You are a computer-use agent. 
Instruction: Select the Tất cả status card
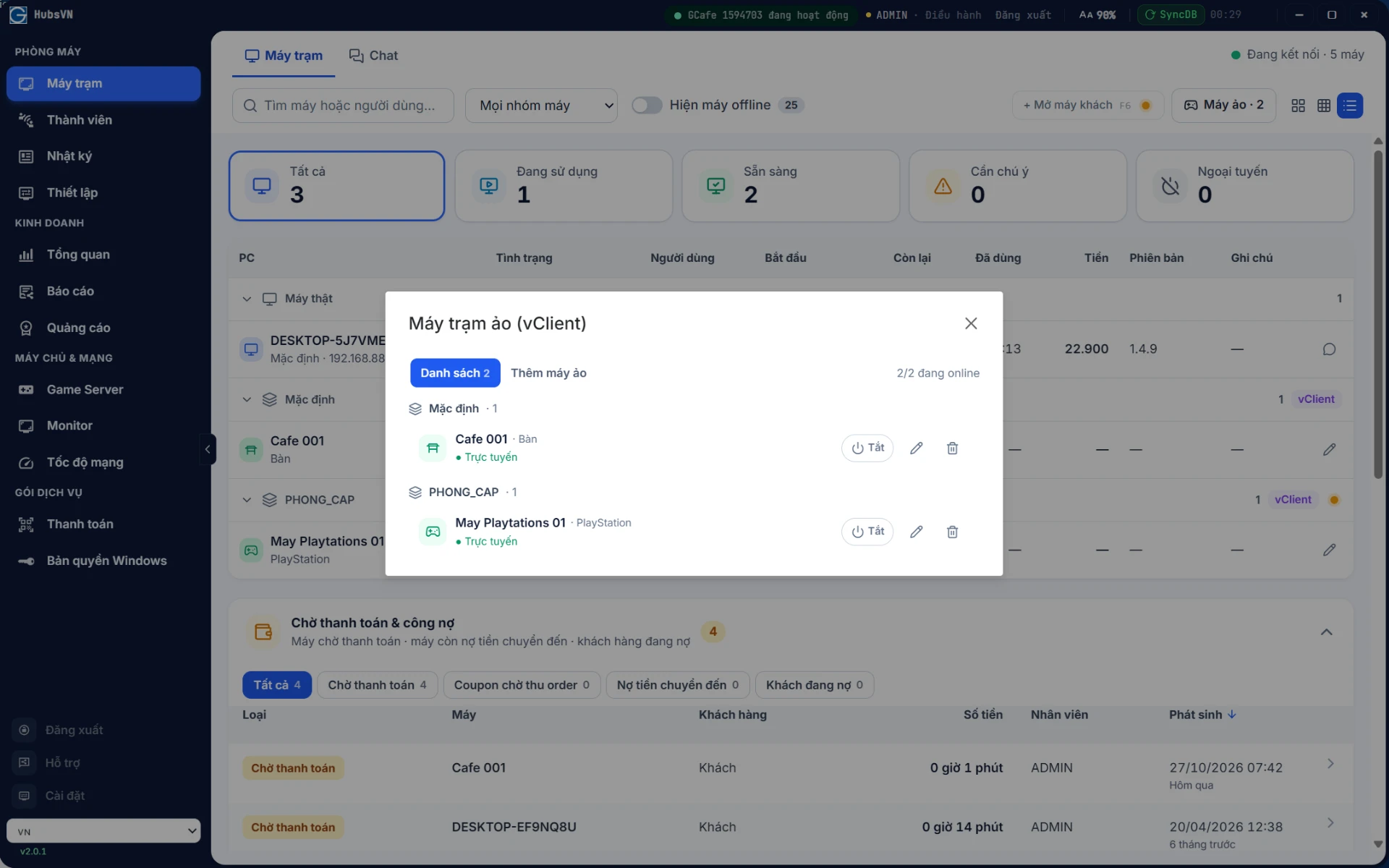click(336, 186)
